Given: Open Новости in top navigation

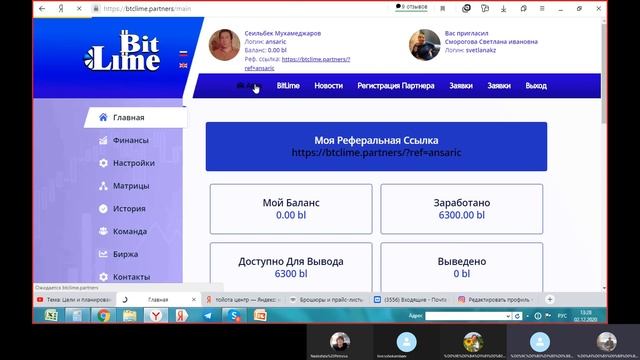Looking at the screenshot, I should point(329,86).
